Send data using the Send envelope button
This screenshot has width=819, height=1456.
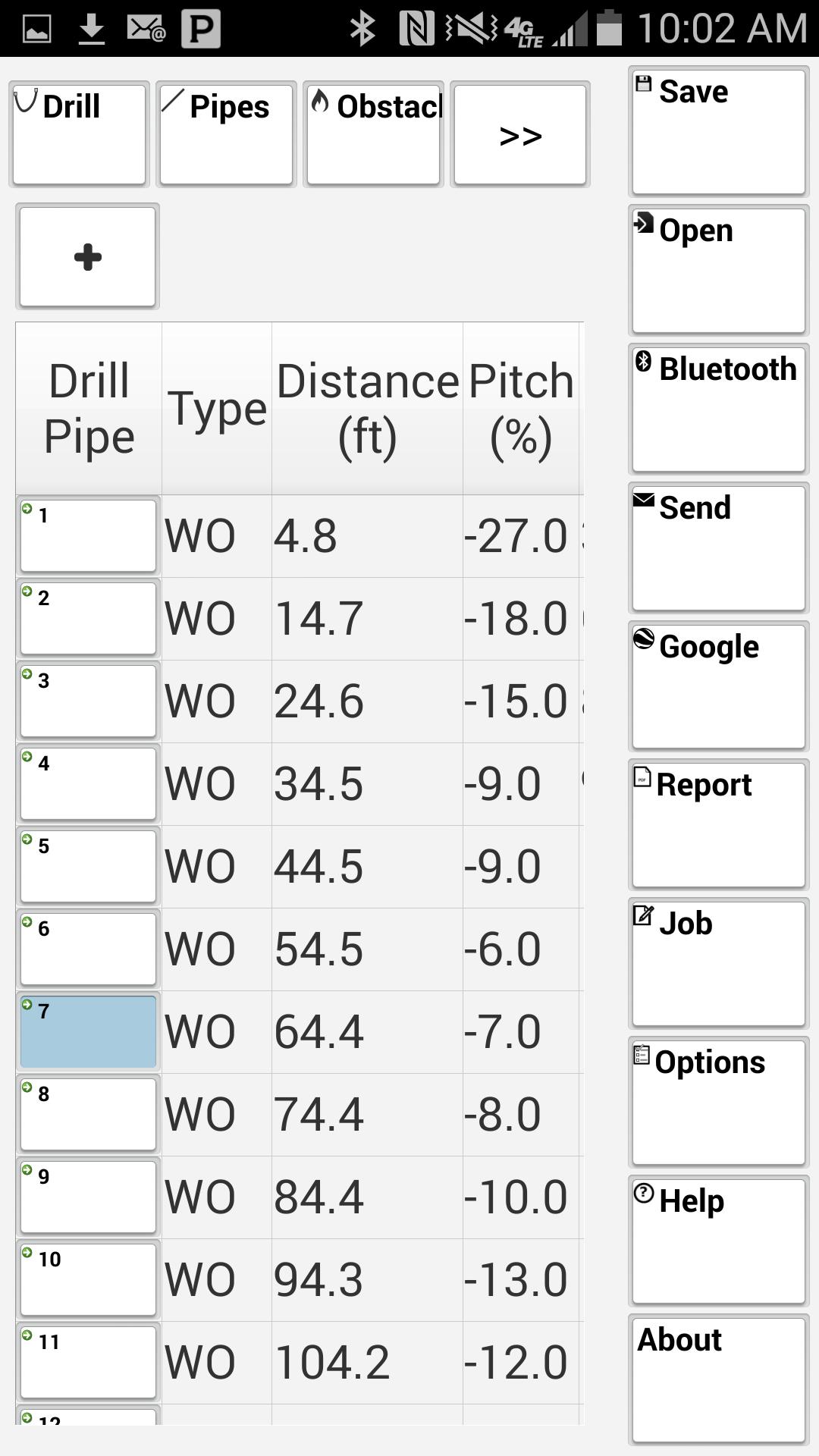718,548
